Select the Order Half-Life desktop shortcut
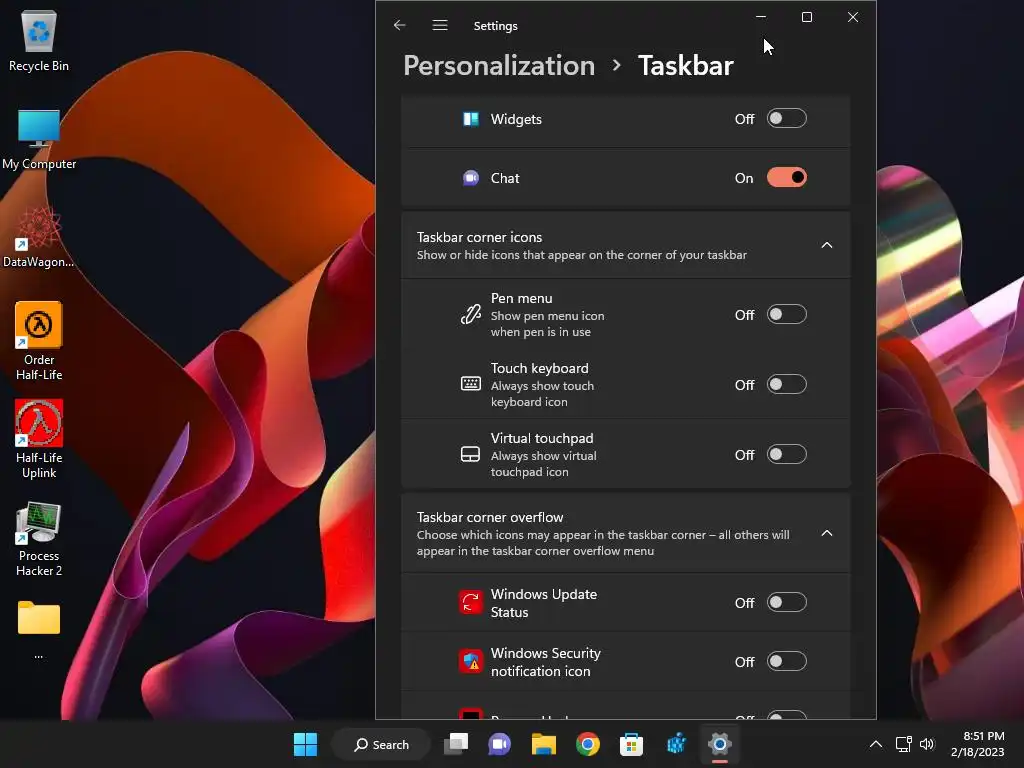 point(39,342)
